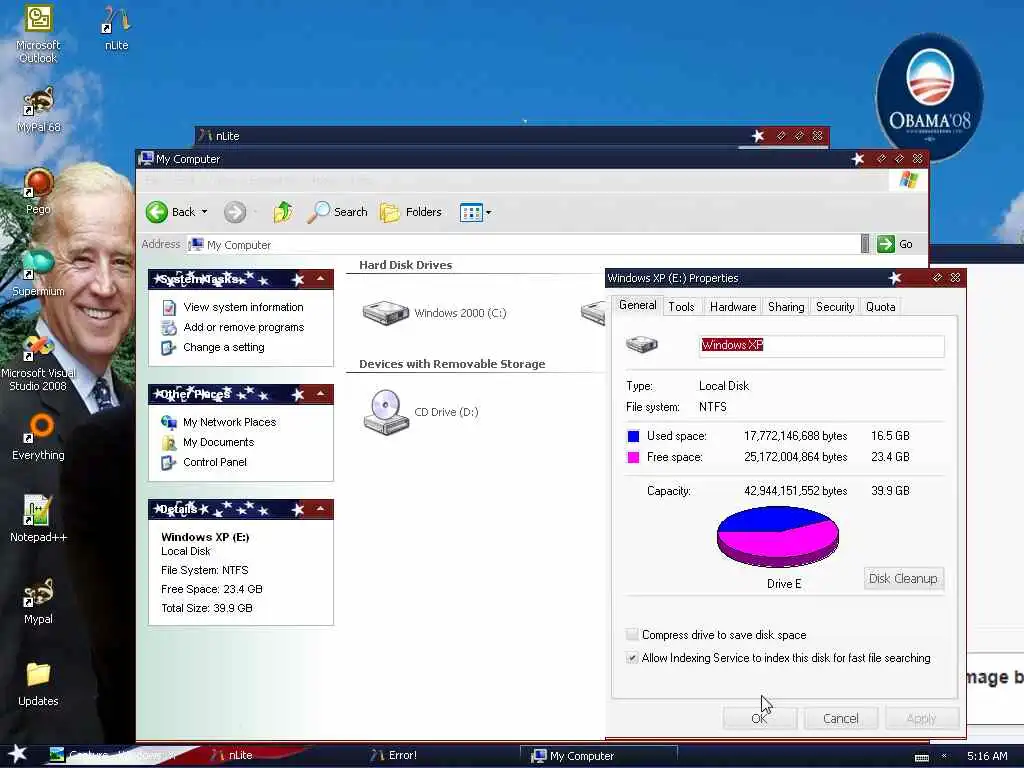Click the green Go button
1024x768 pixels.
(x=895, y=244)
